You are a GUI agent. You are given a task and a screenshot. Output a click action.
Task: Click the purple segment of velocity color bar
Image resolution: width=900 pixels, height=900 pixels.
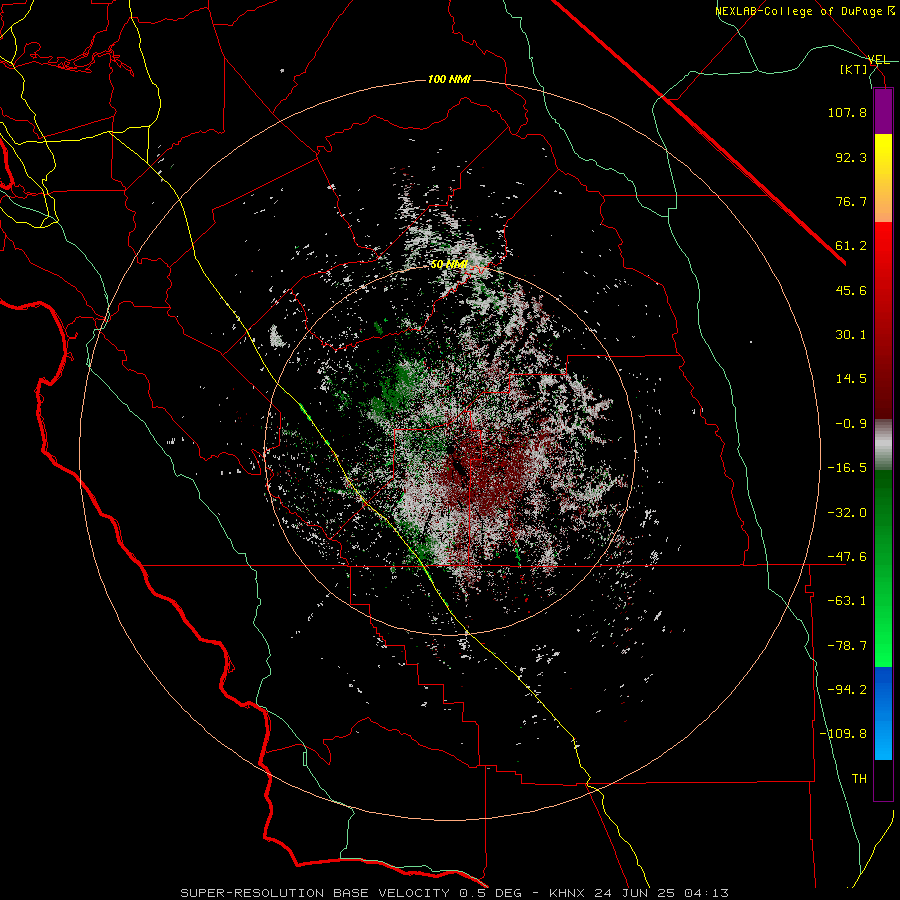click(x=883, y=111)
